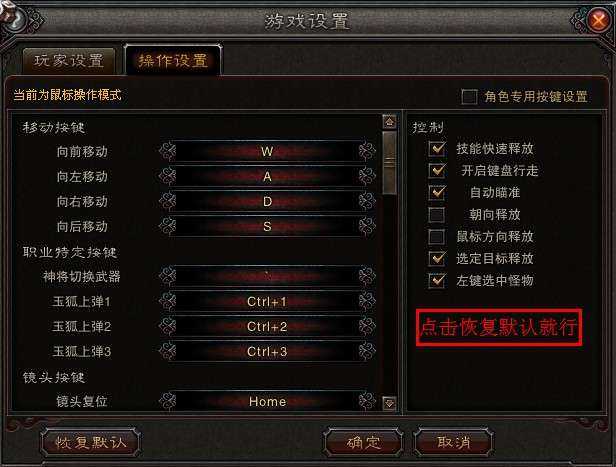Screen dimensions: 616x467
Task: Select the 向左移动 binding showing A
Action: click(x=267, y=176)
